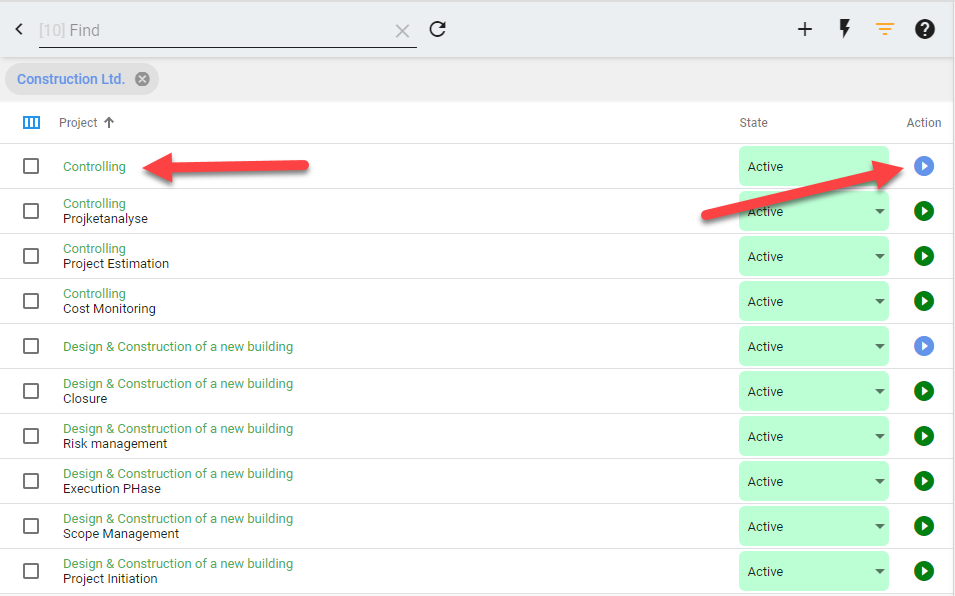Click the back arrow icon

[19, 30]
